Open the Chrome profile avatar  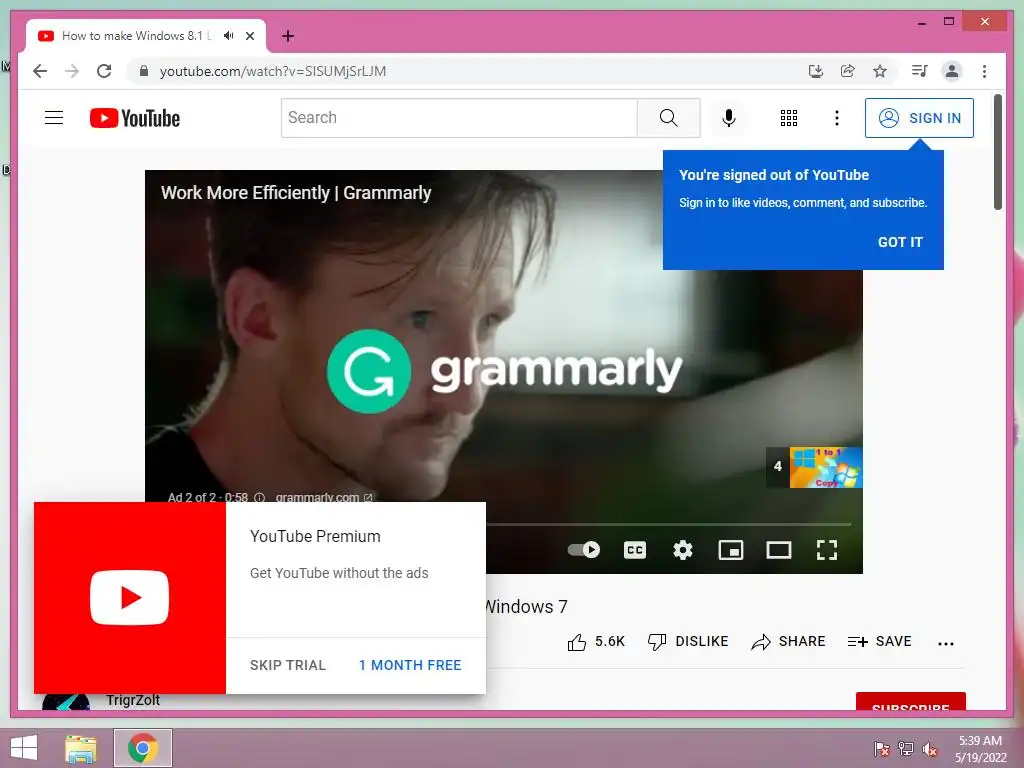(952, 71)
